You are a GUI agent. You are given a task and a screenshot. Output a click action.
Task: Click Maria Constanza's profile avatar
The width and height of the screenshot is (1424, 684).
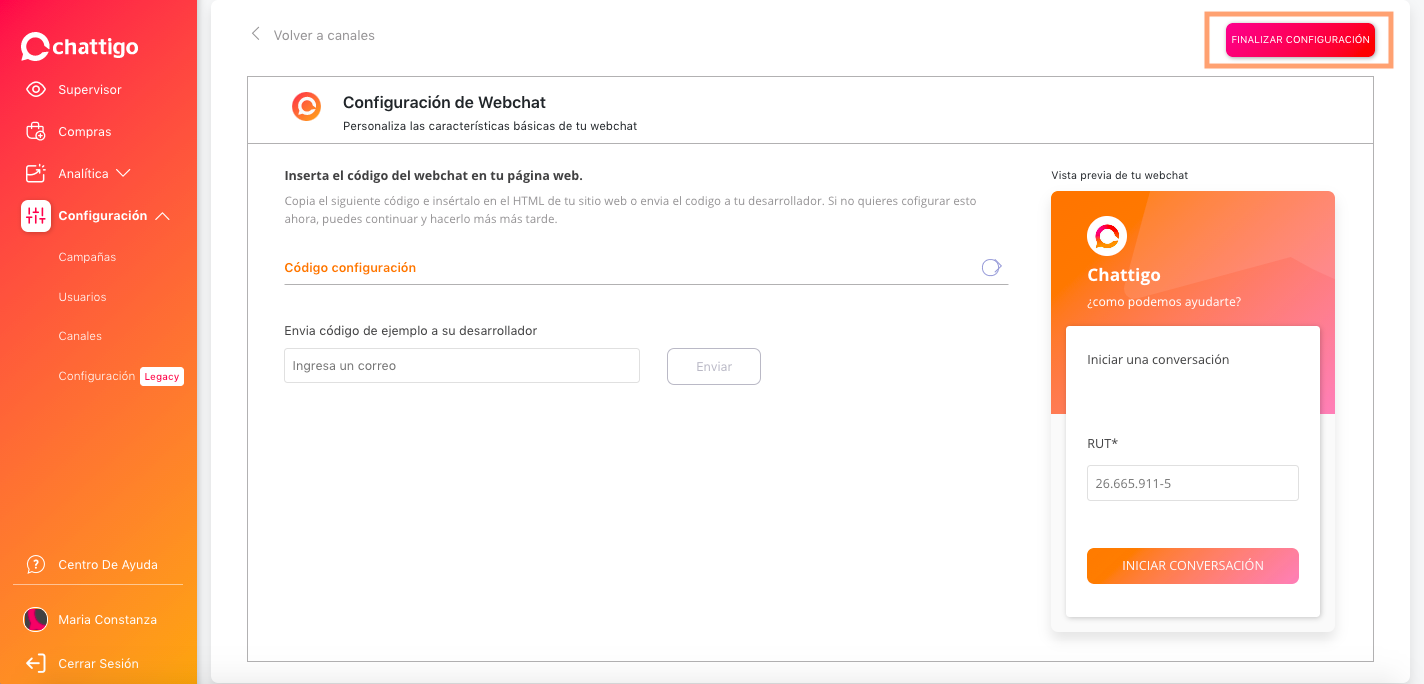(36, 619)
